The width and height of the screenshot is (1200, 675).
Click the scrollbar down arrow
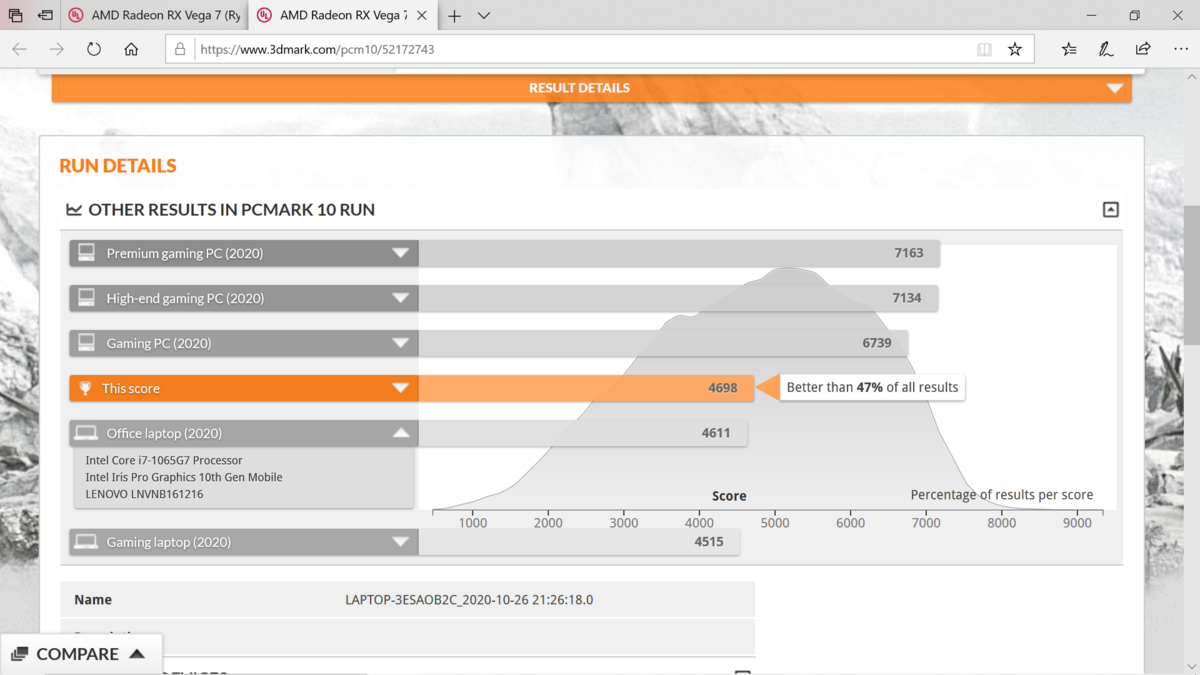[1192, 666]
